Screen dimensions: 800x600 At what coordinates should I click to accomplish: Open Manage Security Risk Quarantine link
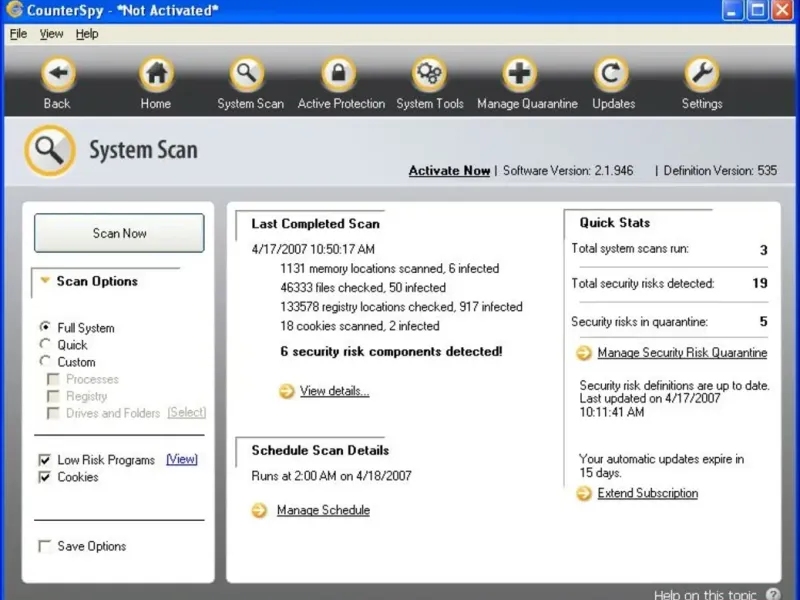(682, 353)
